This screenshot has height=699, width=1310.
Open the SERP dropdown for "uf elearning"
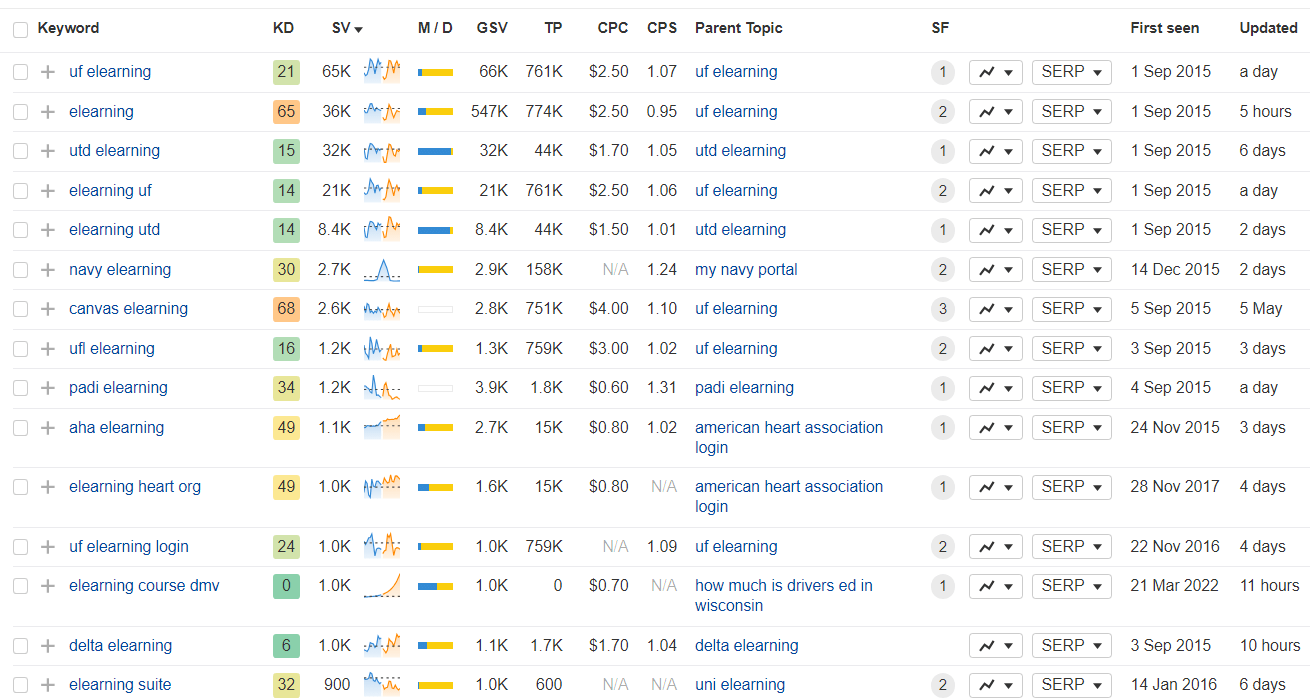(1071, 71)
